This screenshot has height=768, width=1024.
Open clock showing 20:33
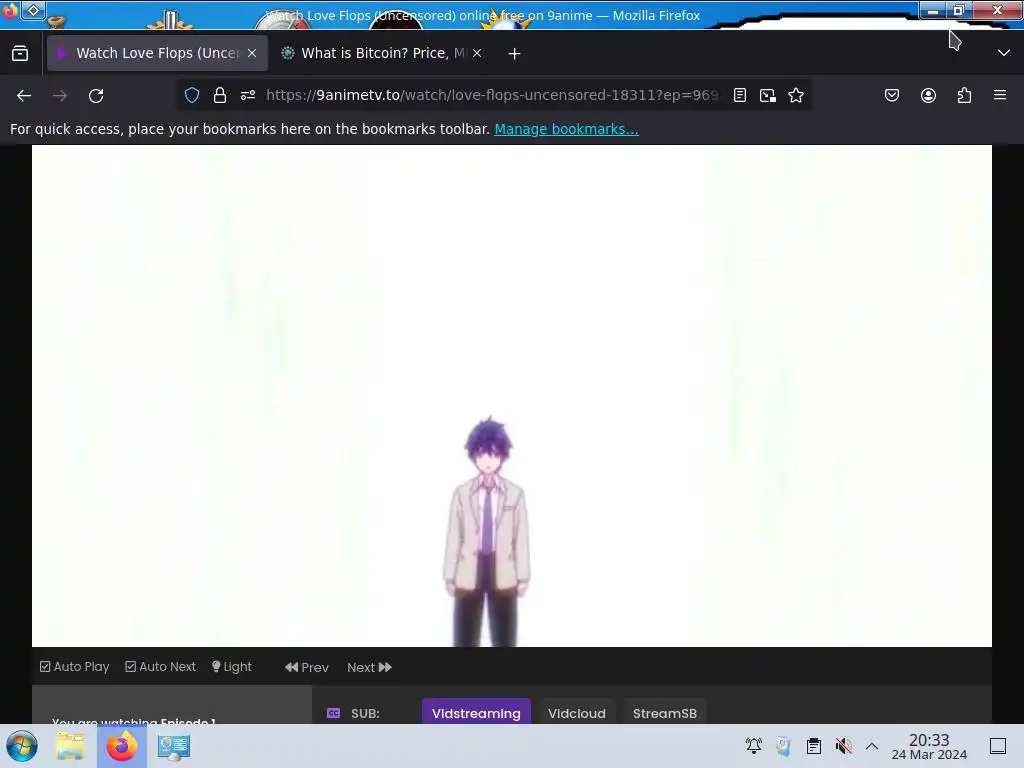(x=929, y=746)
